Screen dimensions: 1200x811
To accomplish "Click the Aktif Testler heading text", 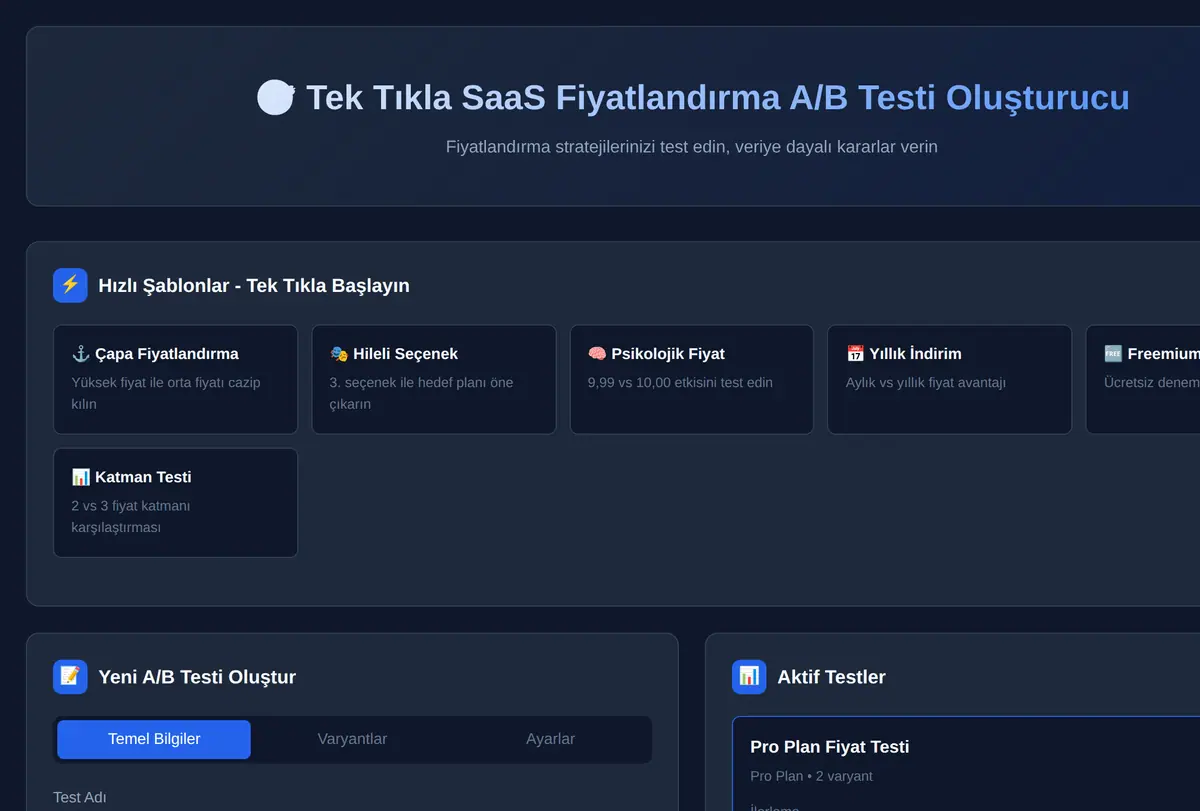I will [832, 677].
